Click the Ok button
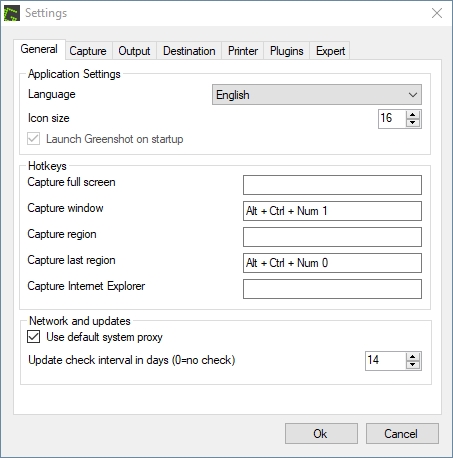The height and width of the screenshot is (458, 453). (x=321, y=434)
